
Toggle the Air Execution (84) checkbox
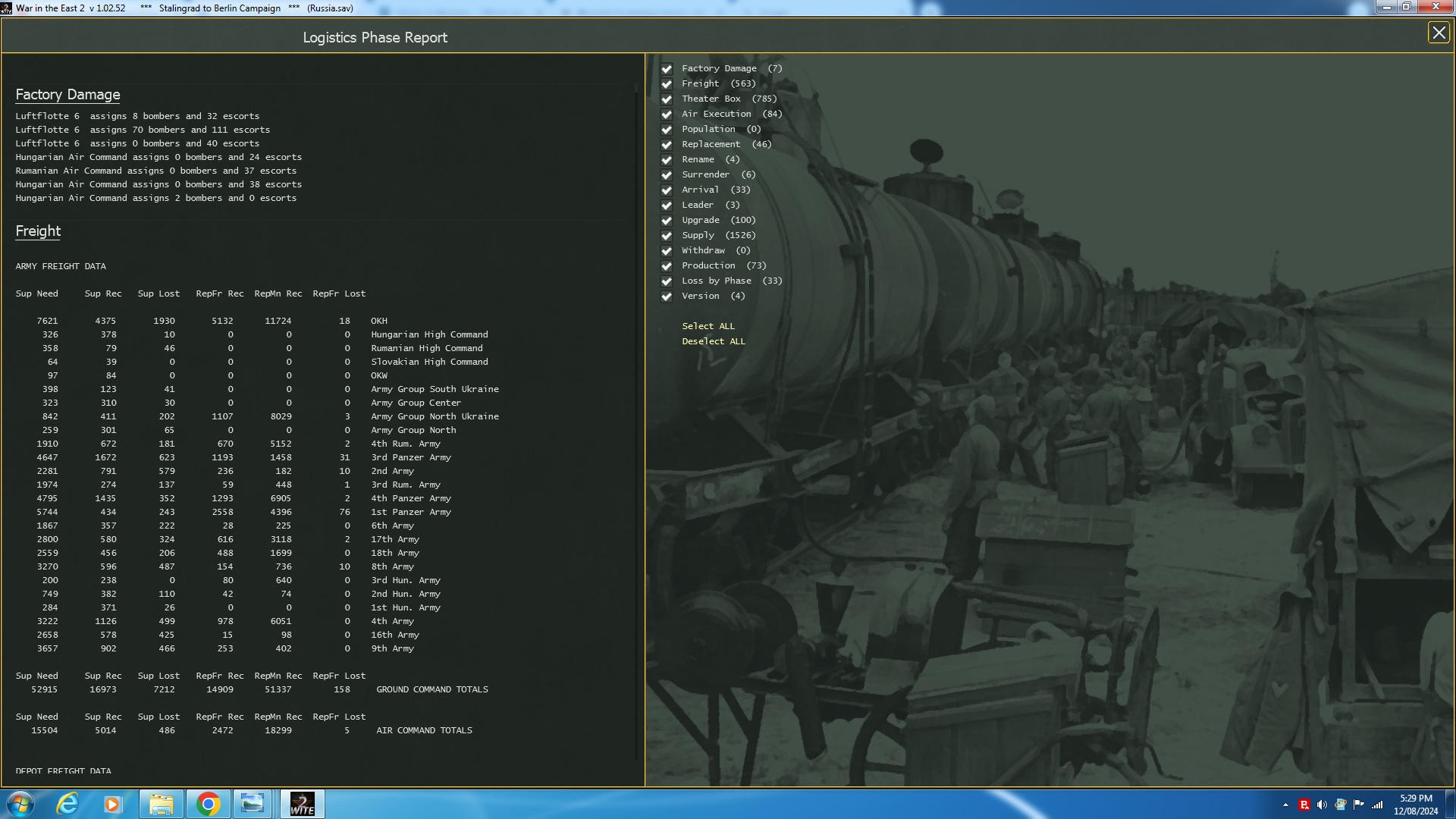667,114
